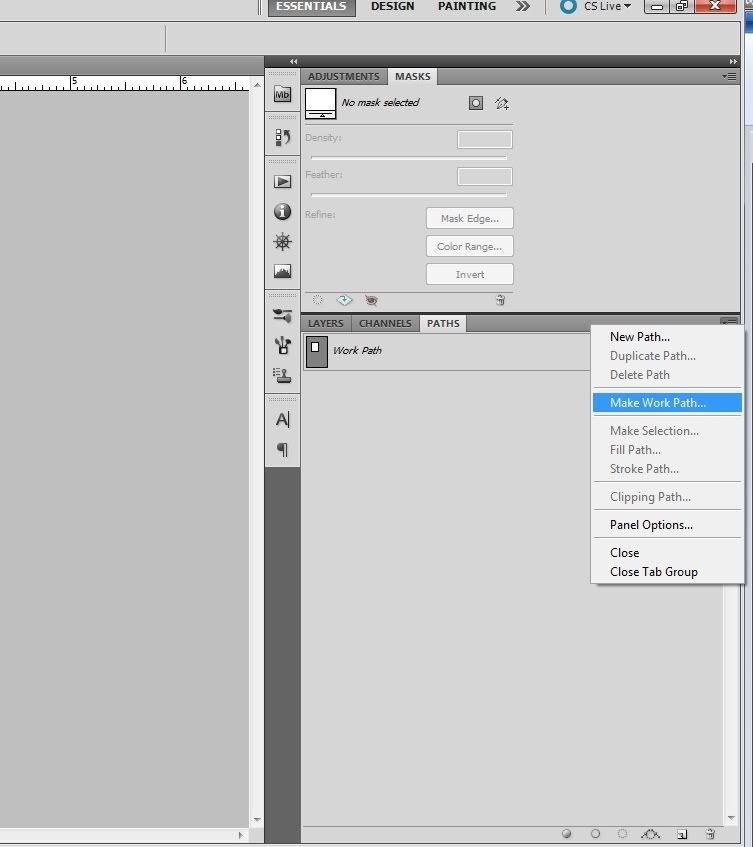Image resolution: width=753 pixels, height=847 pixels.
Task: Click the Feather value field
Action: [485, 176]
